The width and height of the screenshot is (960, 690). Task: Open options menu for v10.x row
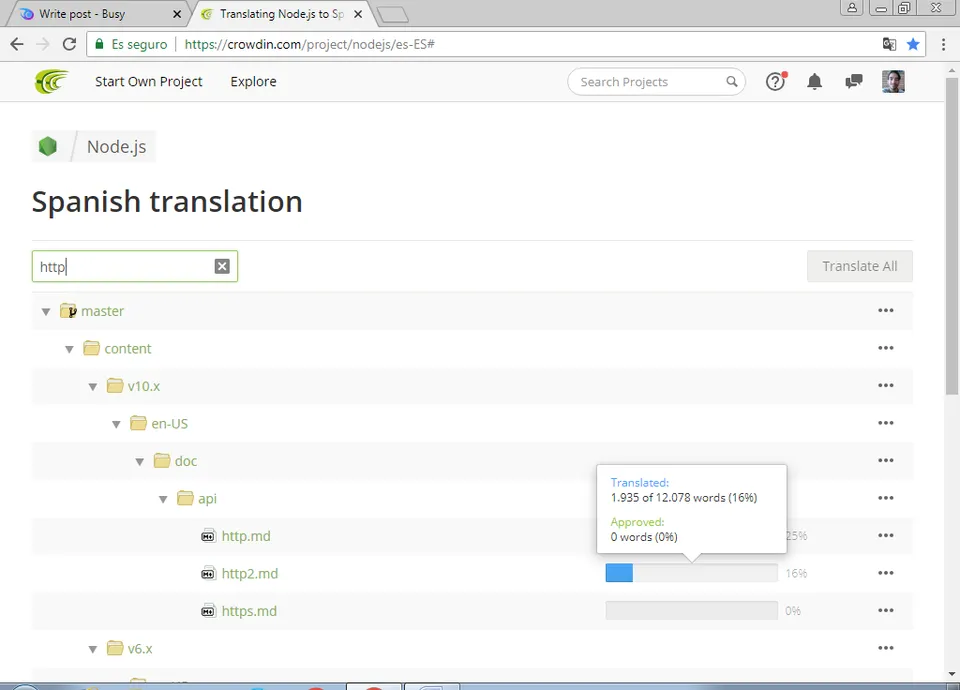pyautogui.click(x=885, y=385)
